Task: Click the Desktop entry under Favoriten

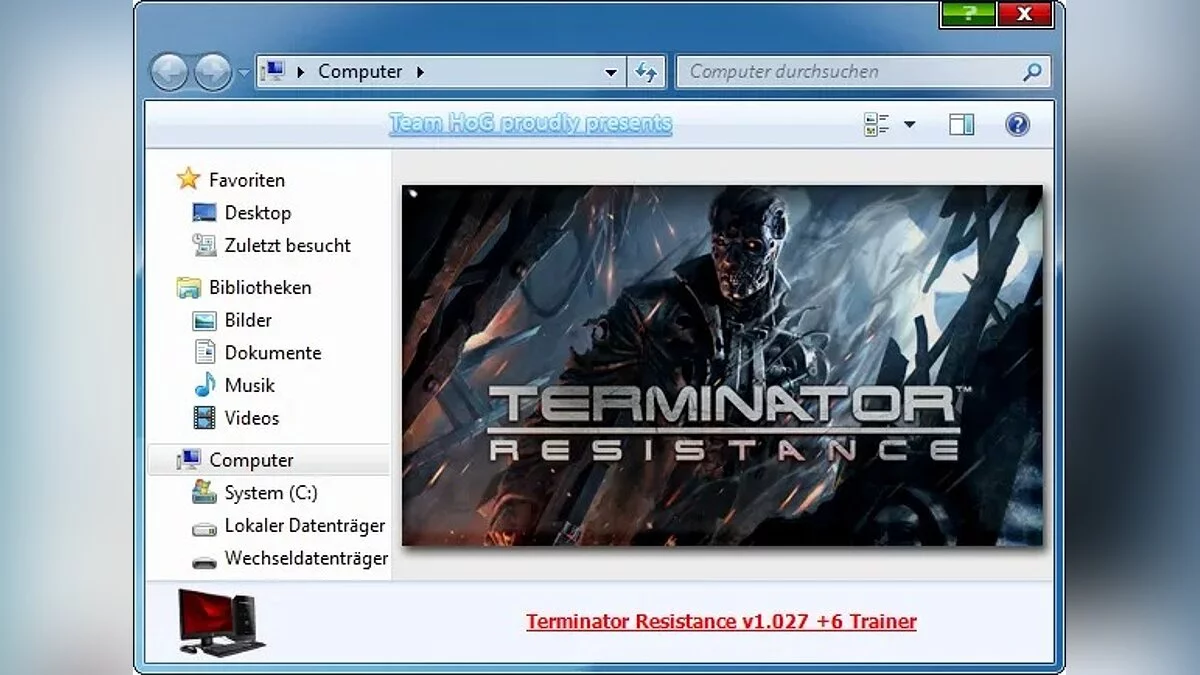Action: (257, 213)
